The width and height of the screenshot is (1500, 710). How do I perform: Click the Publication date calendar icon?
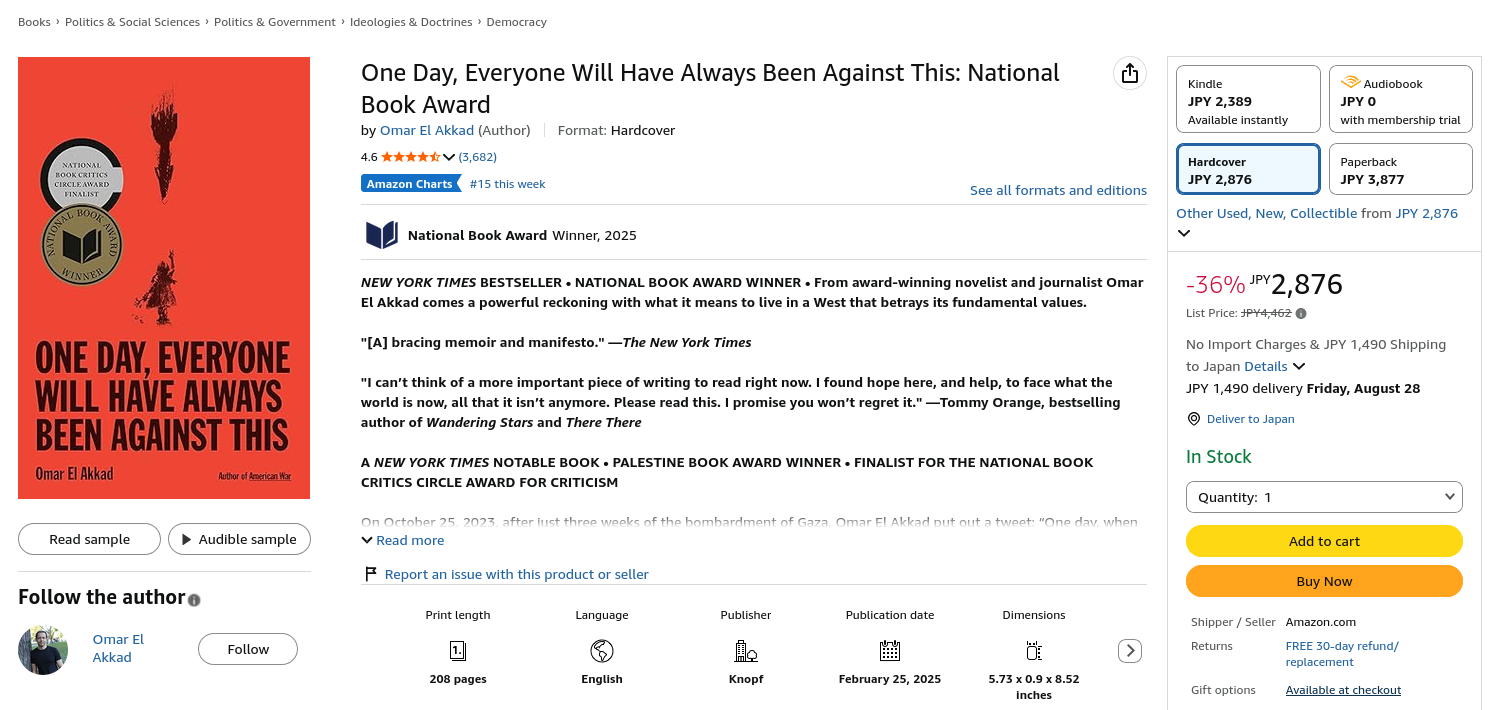point(890,651)
